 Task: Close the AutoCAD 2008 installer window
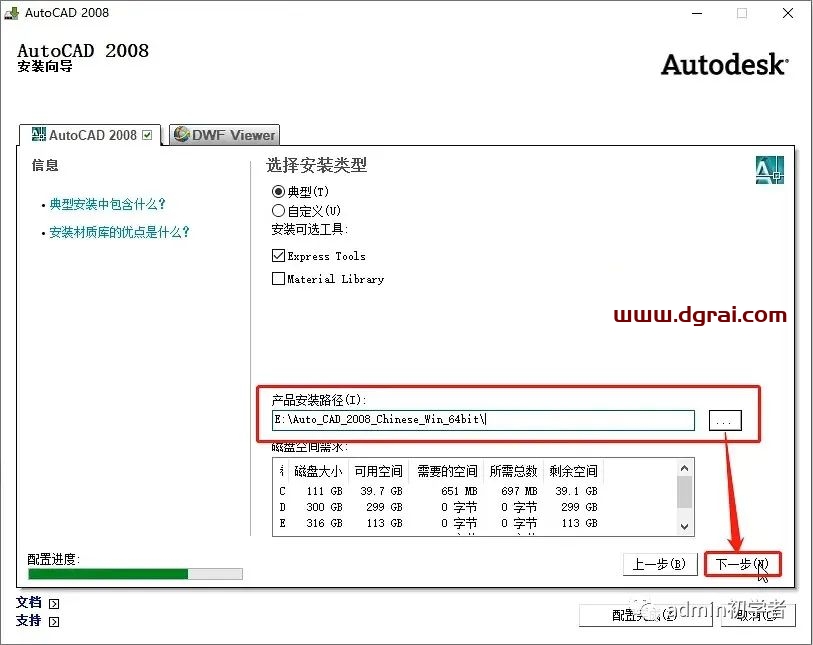pos(788,13)
